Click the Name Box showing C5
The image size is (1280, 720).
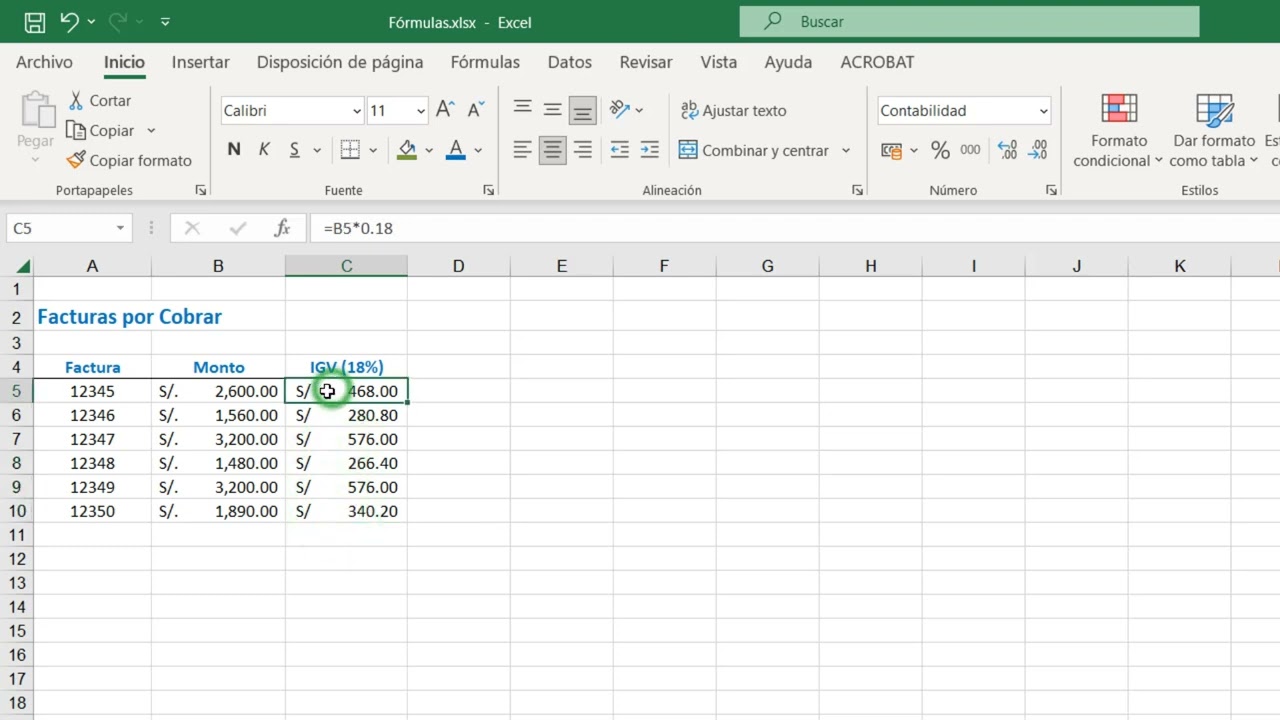pos(68,228)
